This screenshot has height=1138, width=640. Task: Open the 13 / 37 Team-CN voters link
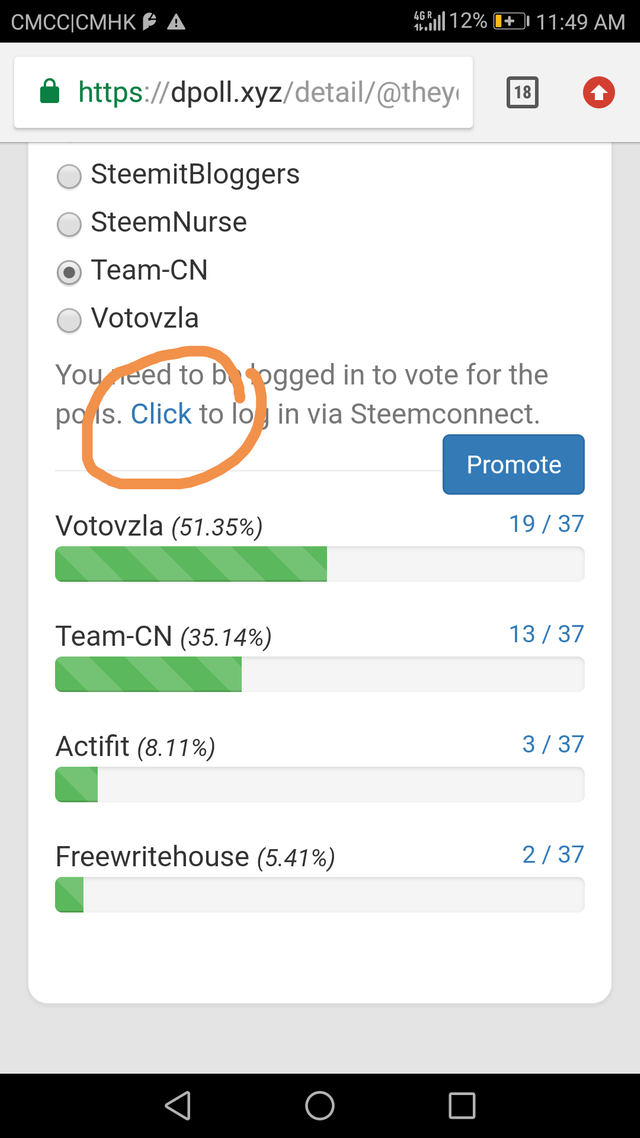(x=546, y=634)
